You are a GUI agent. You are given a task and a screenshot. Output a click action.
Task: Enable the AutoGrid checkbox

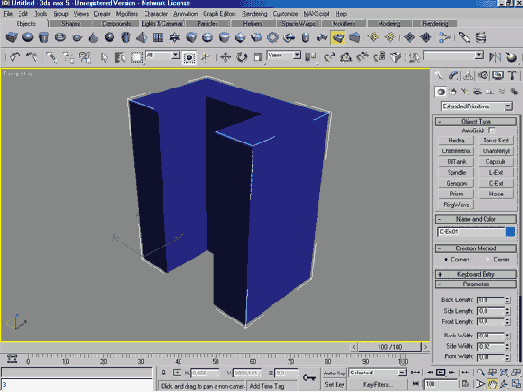coord(491,130)
